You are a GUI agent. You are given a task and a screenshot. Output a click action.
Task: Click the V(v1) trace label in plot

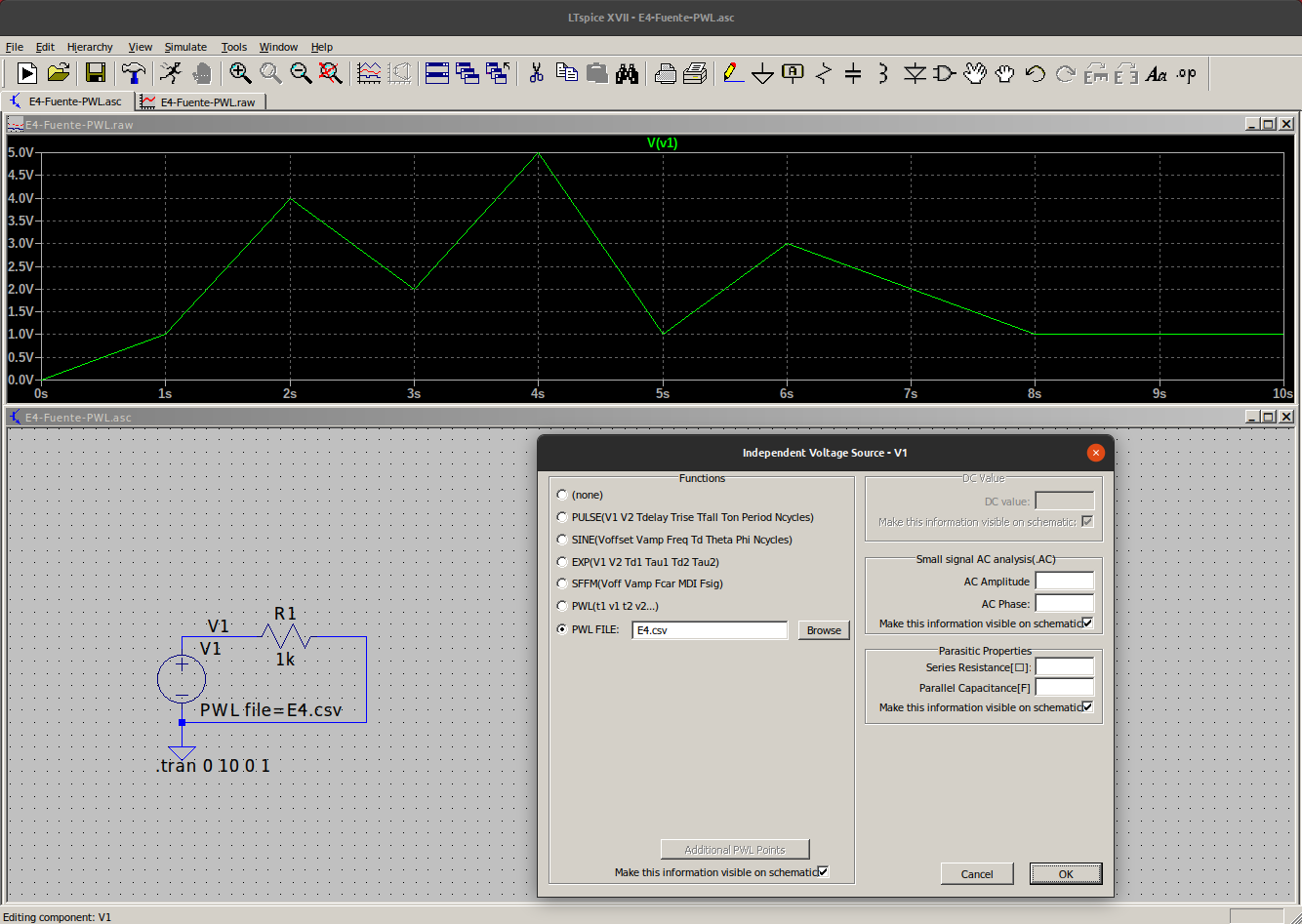(x=662, y=143)
